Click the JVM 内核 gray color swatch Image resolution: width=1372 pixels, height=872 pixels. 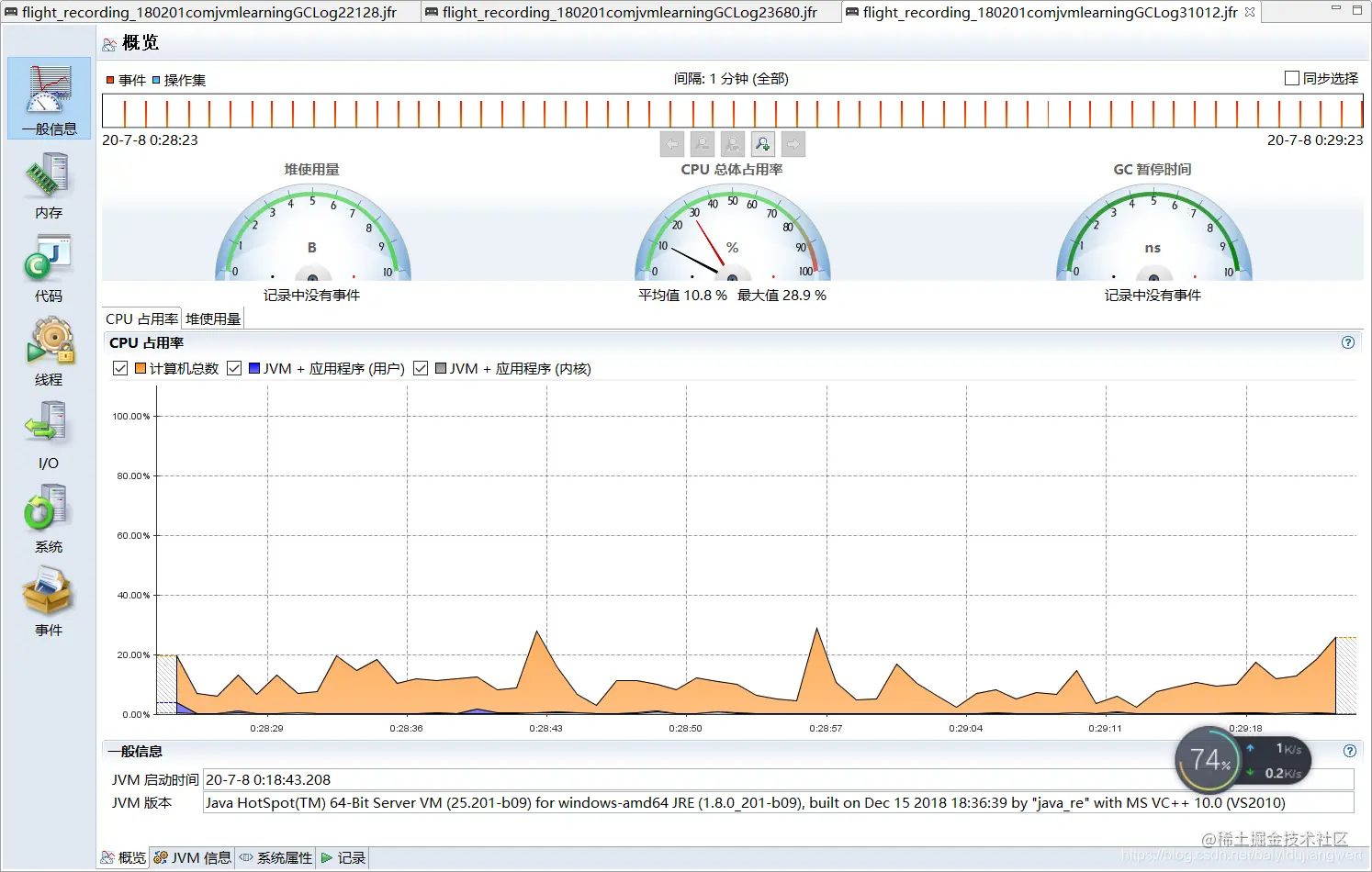click(441, 368)
